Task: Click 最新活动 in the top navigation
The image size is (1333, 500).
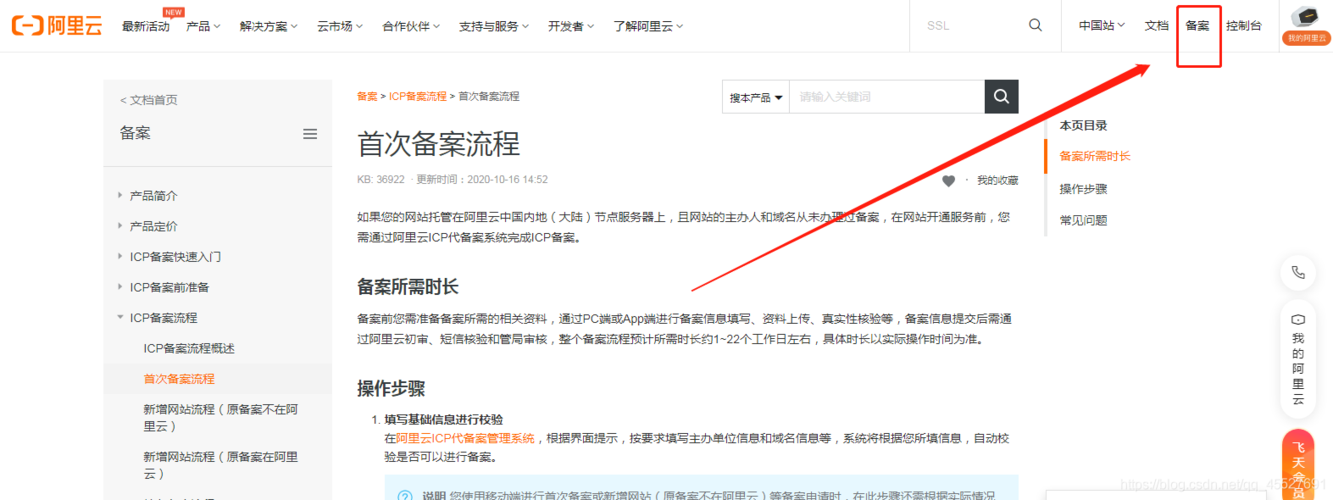Action: [x=146, y=26]
